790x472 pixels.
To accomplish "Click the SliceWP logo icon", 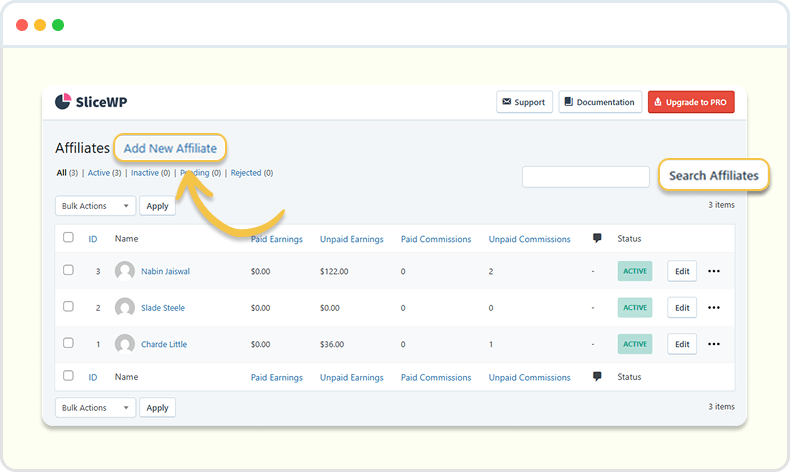I will coord(63,101).
